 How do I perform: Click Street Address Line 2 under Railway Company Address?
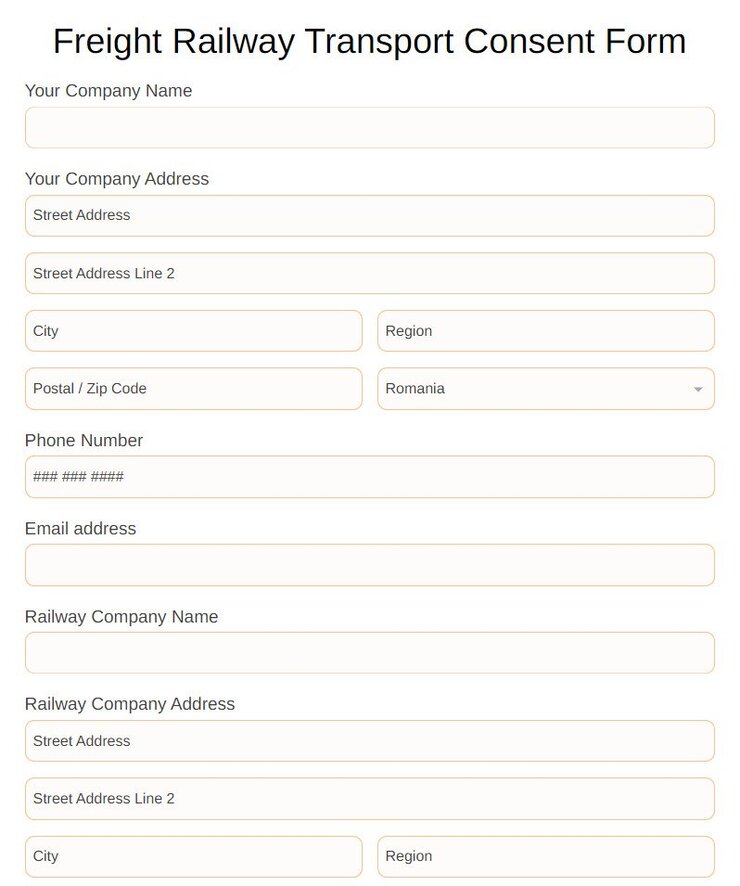pyautogui.click(x=369, y=798)
